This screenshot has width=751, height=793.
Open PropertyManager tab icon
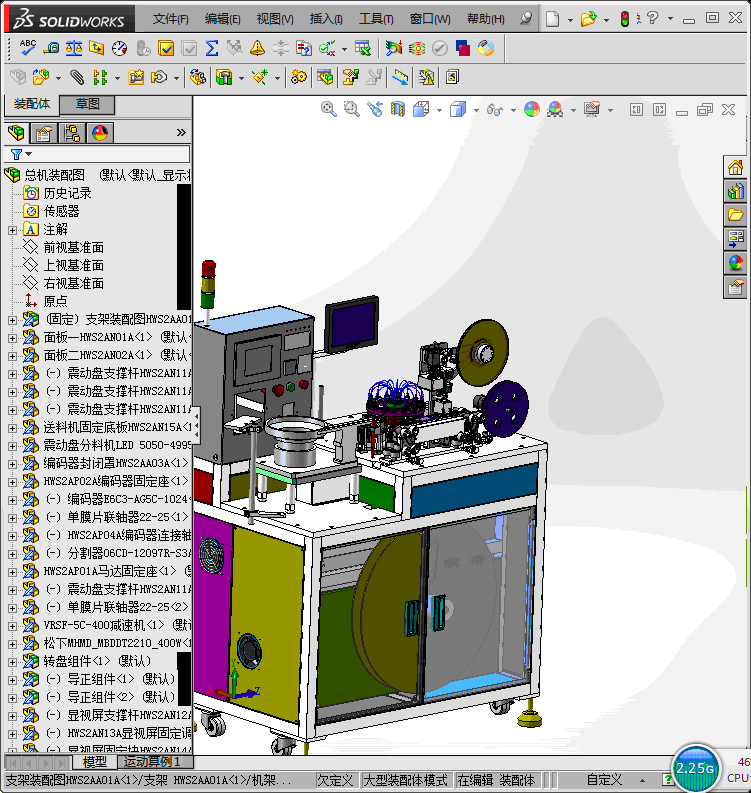(44, 133)
